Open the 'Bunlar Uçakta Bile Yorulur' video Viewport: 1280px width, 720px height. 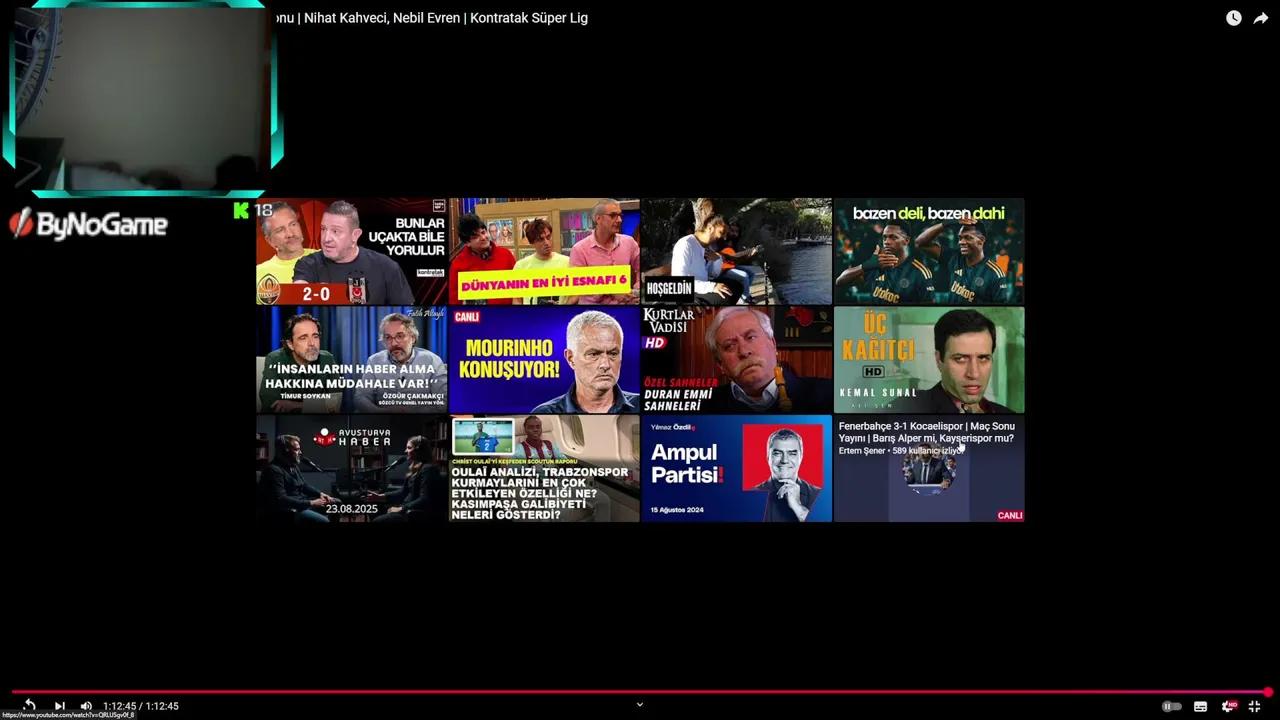[351, 251]
